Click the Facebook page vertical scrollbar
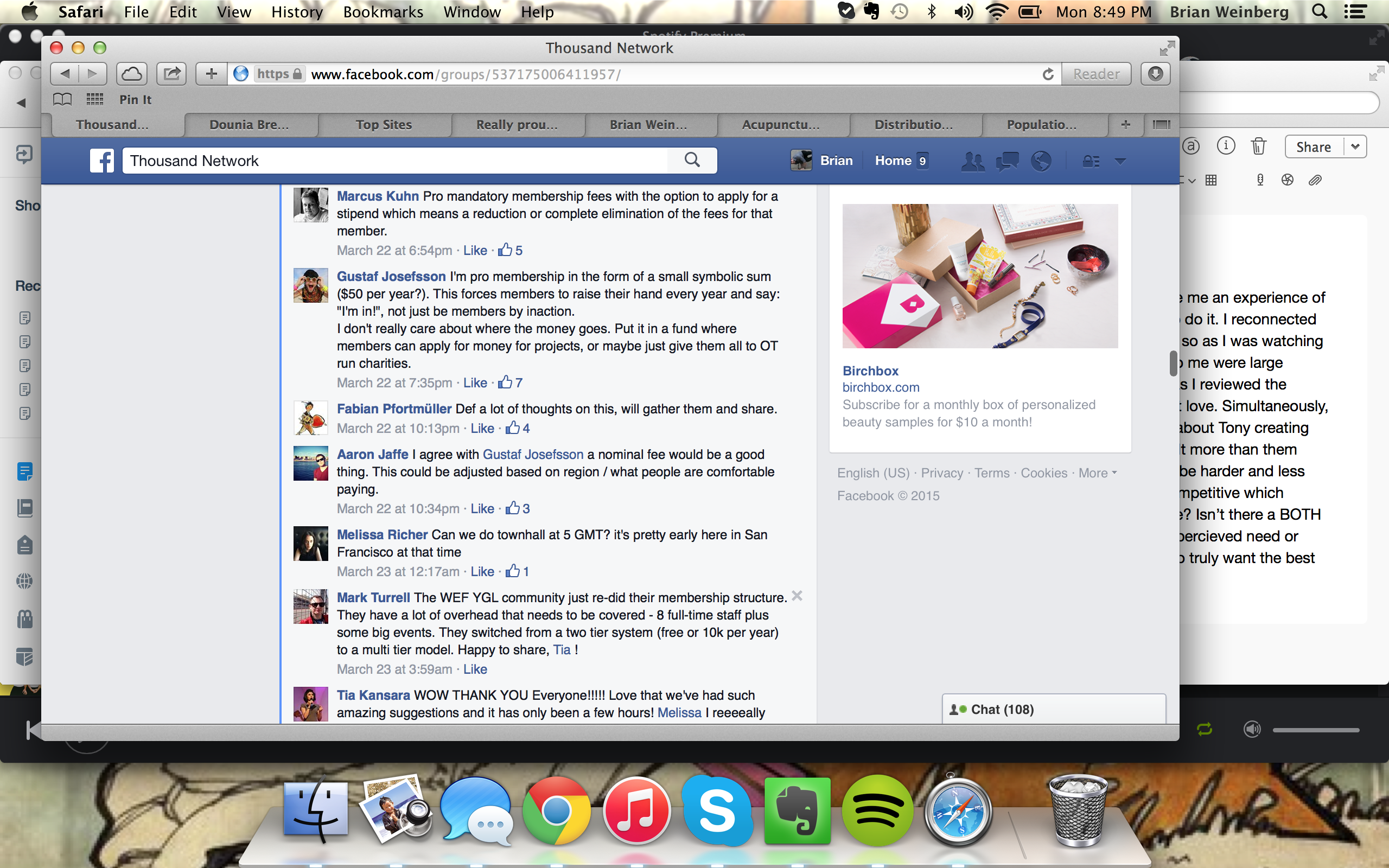The width and height of the screenshot is (1389, 868). tap(1173, 363)
